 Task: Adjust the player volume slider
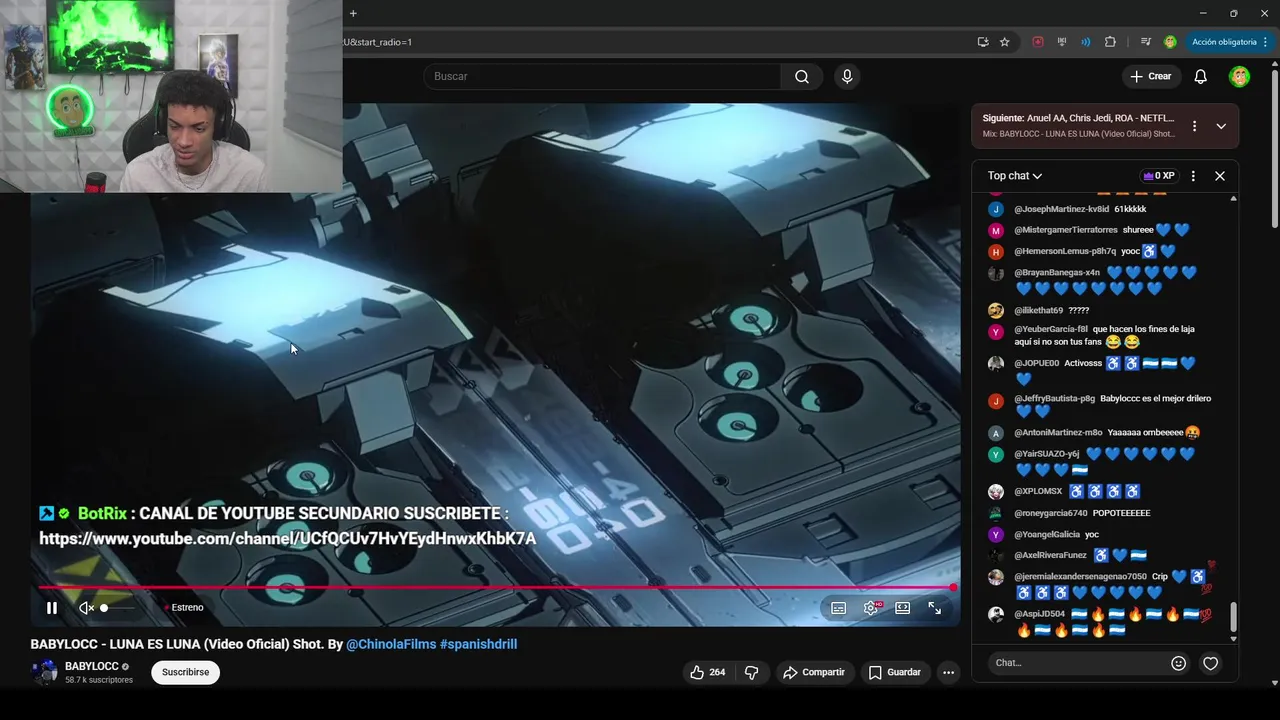tap(117, 607)
